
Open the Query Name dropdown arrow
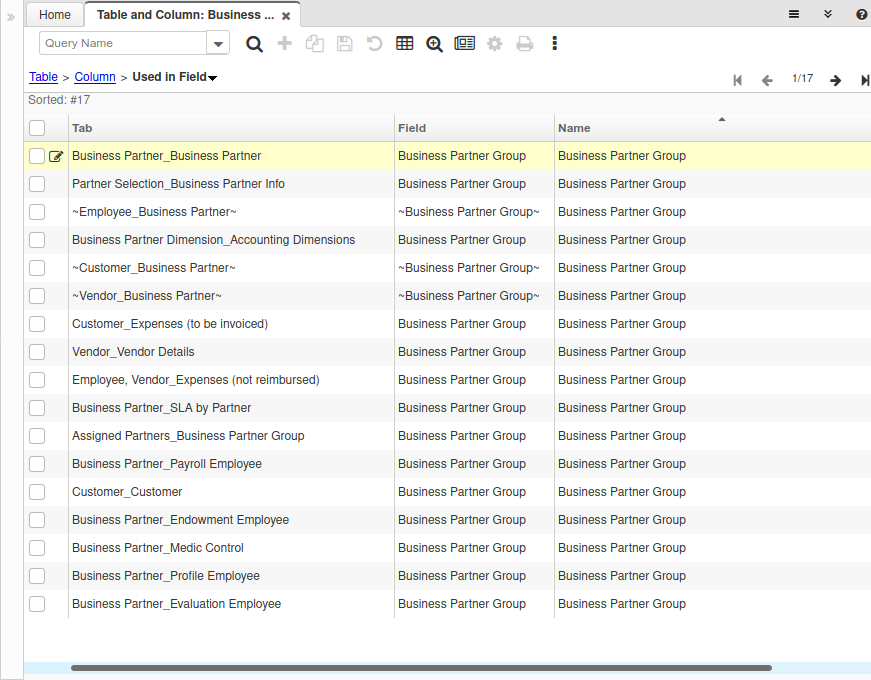(218, 44)
